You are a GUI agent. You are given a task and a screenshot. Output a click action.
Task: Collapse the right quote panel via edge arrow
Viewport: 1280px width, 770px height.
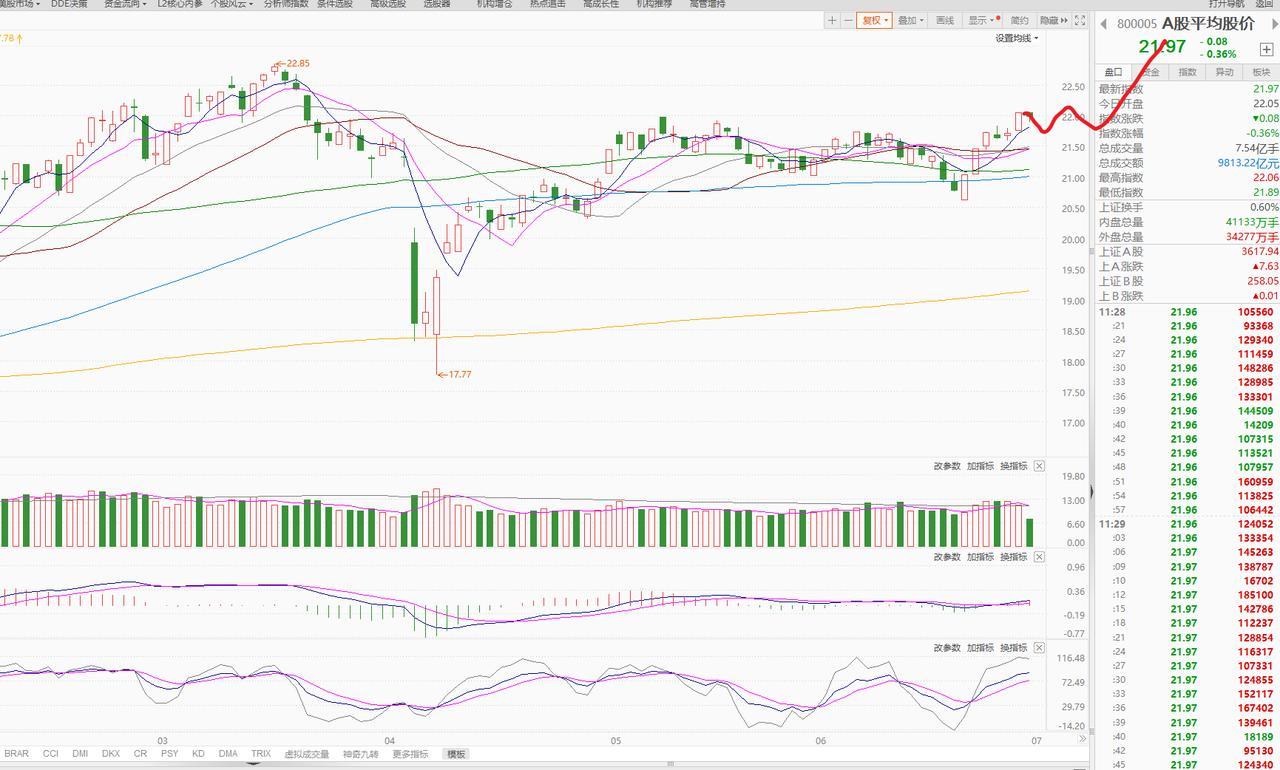pyautogui.click(x=1091, y=490)
